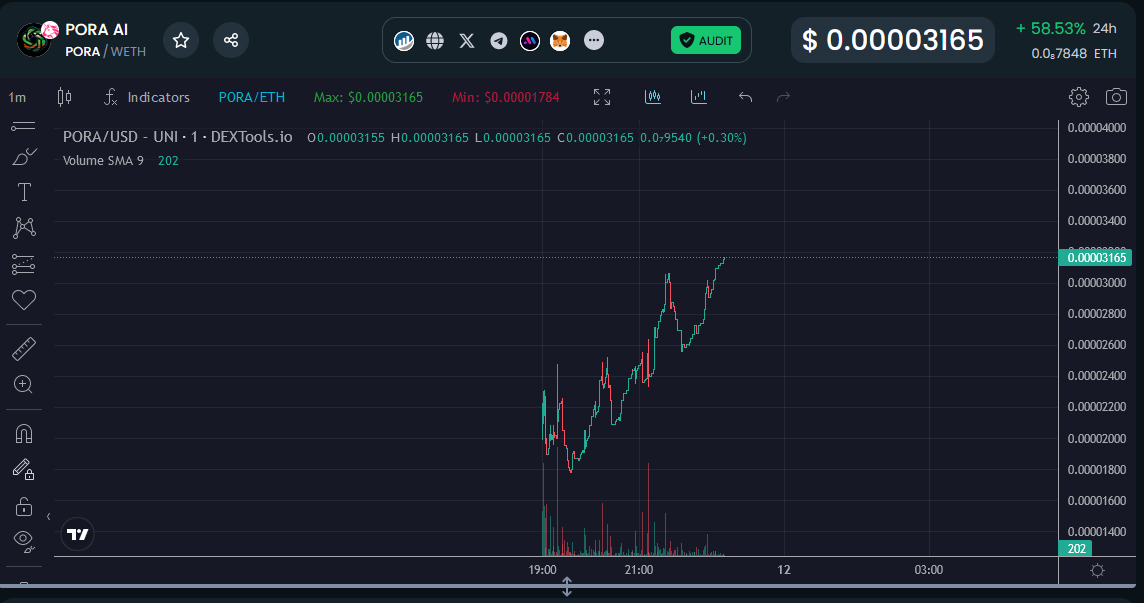Viewport: 1144px width, 603px height.
Task: View the AUDIT report
Action: 706,40
